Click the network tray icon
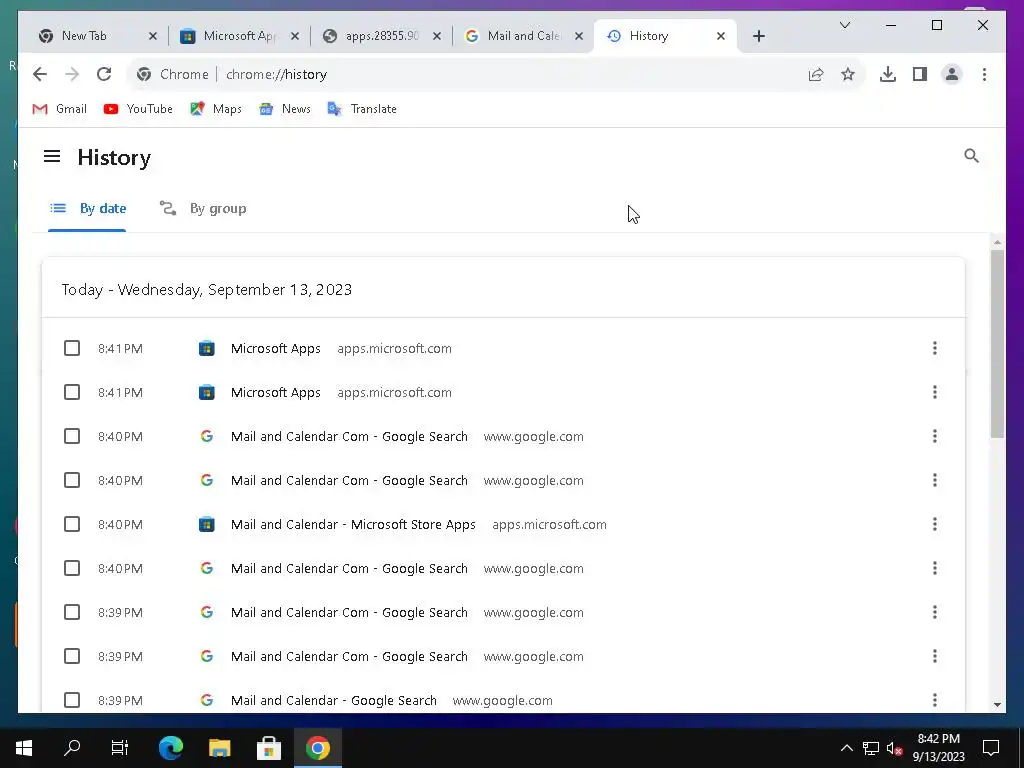Viewport: 1024px width, 768px height. point(871,748)
